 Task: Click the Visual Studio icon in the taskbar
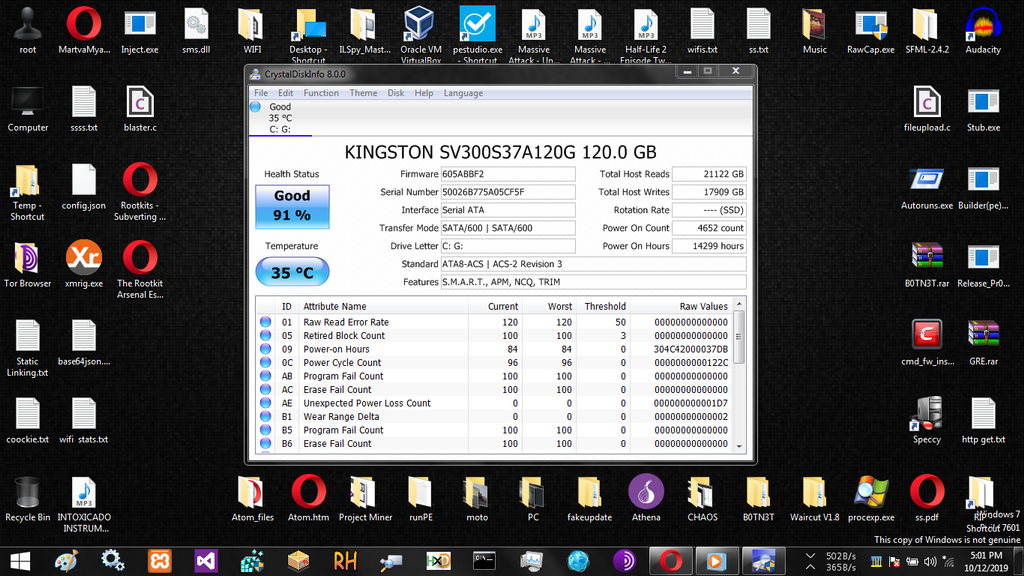[207, 560]
